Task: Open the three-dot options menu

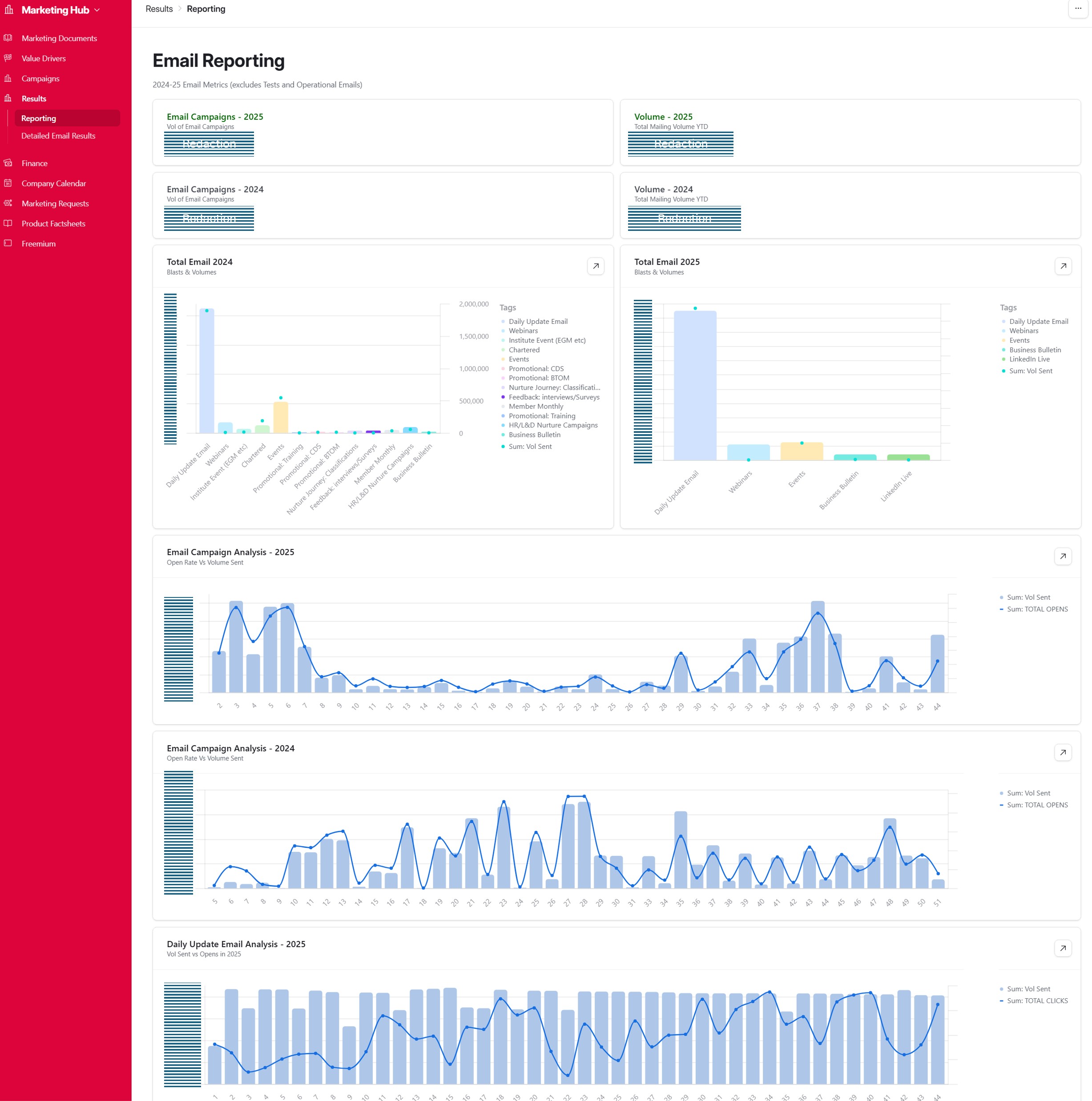Action: [x=1078, y=8]
